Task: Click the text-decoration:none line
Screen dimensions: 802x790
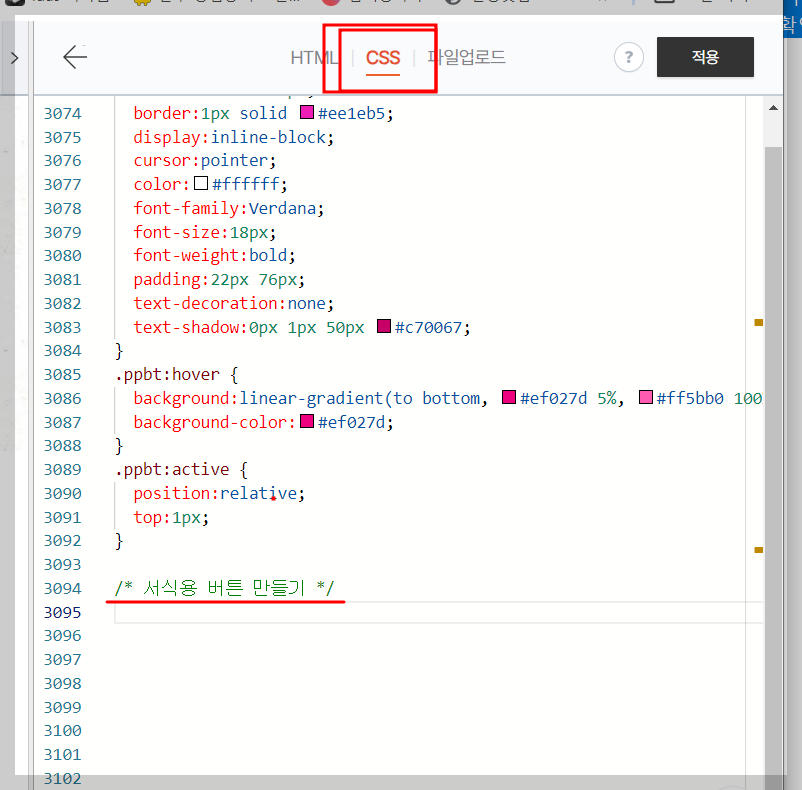Action: click(x=233, y=303)
